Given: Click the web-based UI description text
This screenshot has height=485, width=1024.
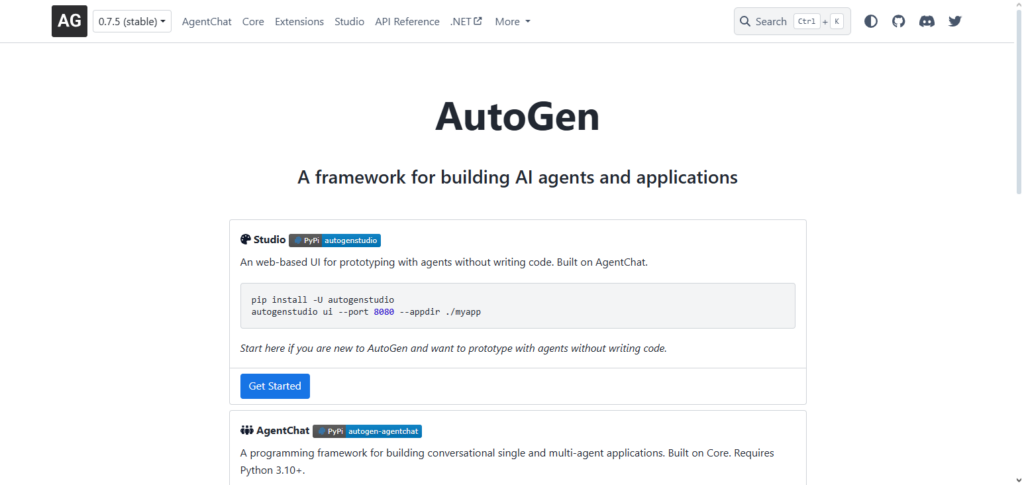Looking at the screenshot, I should pos(444,262).
